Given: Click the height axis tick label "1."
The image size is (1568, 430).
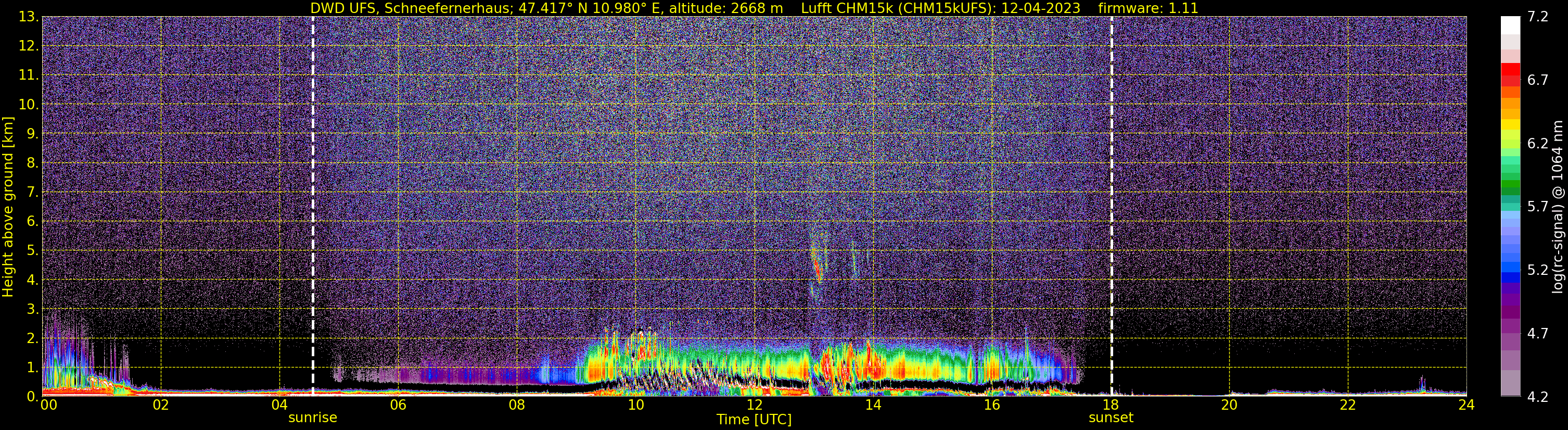Looking at the screenshot, I should click(33, 368).
